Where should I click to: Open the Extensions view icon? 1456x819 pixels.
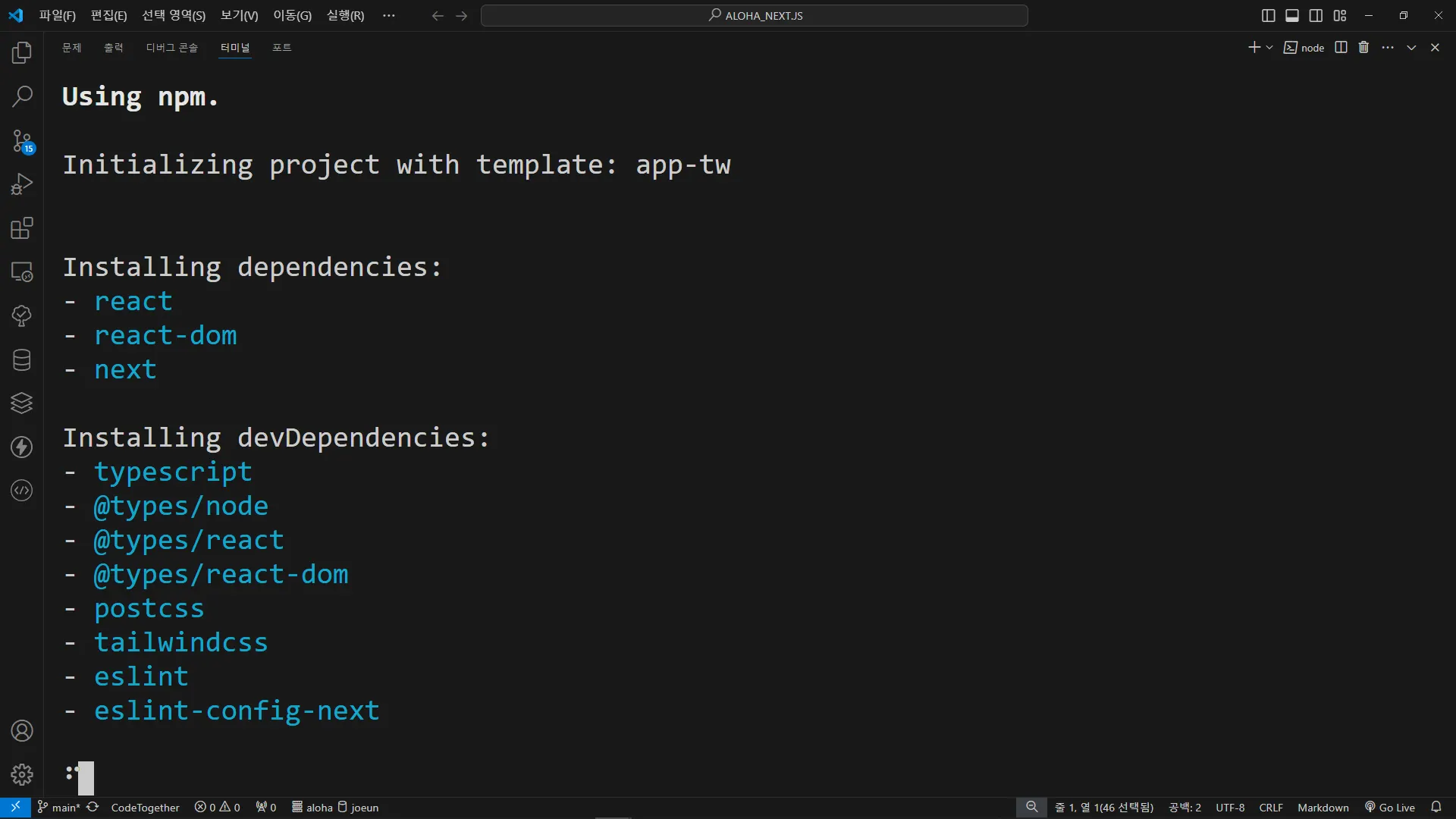tap(22, 228)
